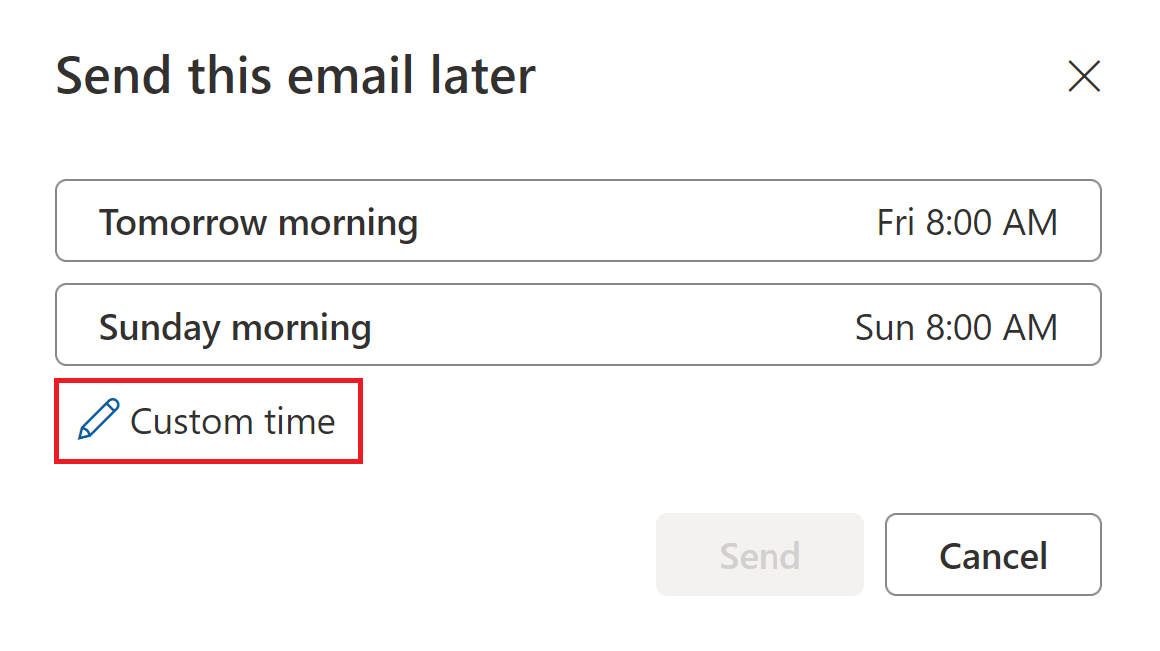1160x651 pixels.
Task: Choose the Sunday morning option
Action: pos(578,325)
